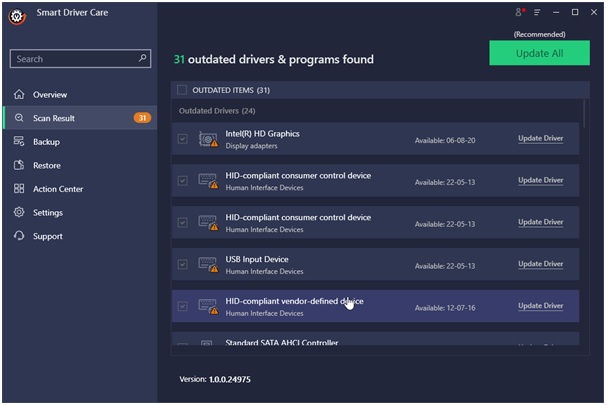Click Update Driver for USB Input Device
The image size is (608, 405).
tap(540, 264)
